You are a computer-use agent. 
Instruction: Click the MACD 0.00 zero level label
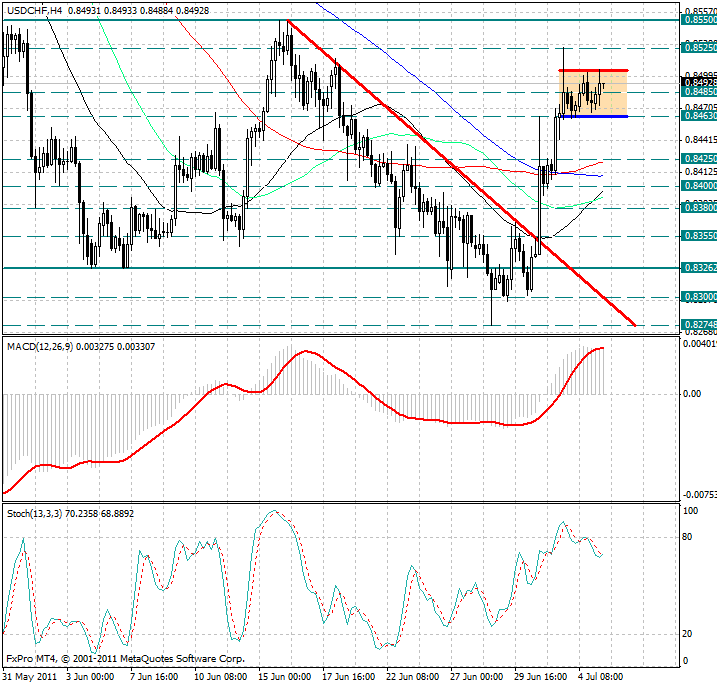[692, 394]
